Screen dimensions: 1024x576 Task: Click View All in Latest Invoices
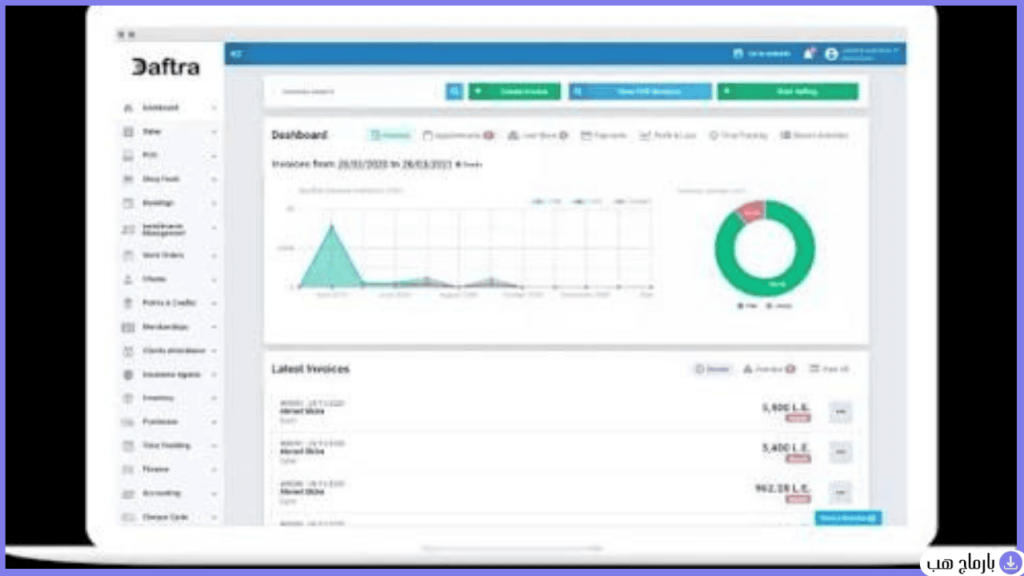pyautogui.click(x=829, y=370)
